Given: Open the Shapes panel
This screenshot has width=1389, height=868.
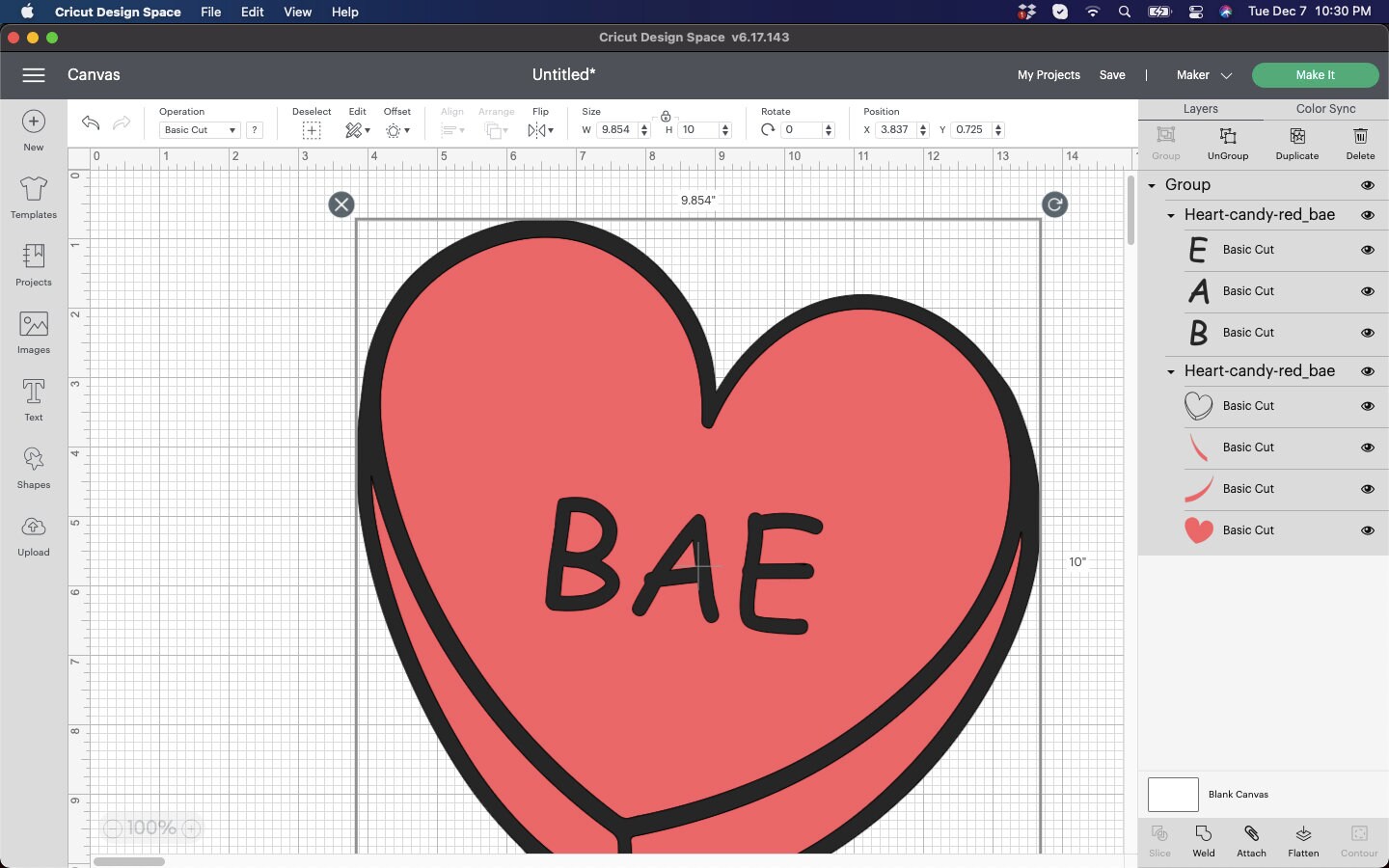Looking at the screenshot, I should click(x=33, y=469).
